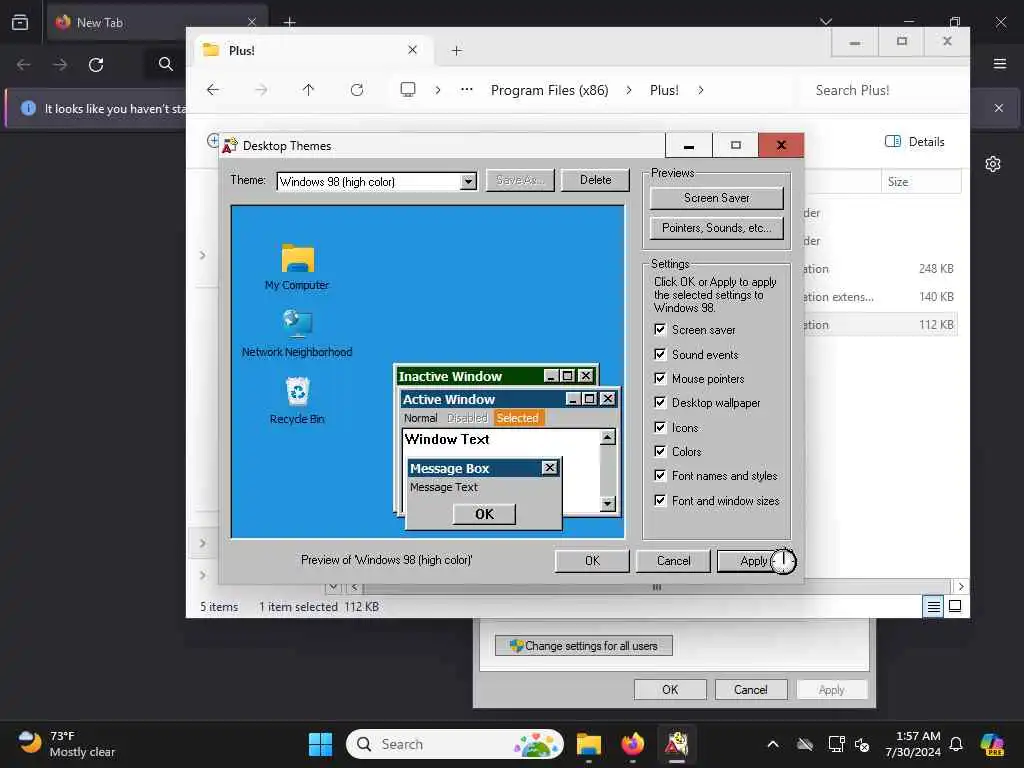Switch Explorer to large thumbnails view

(955, 607)
